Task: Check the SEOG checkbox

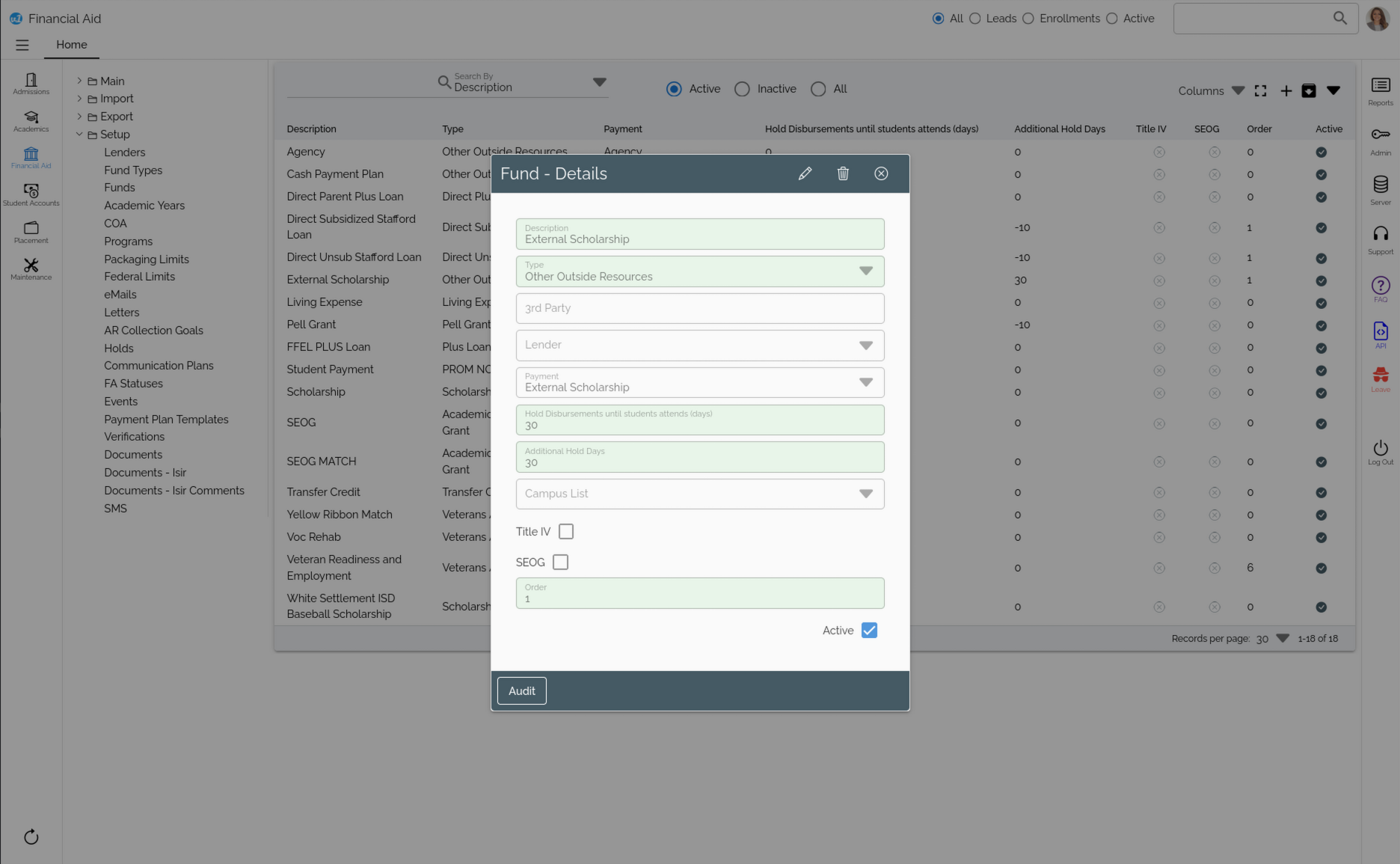Action: 561,562
